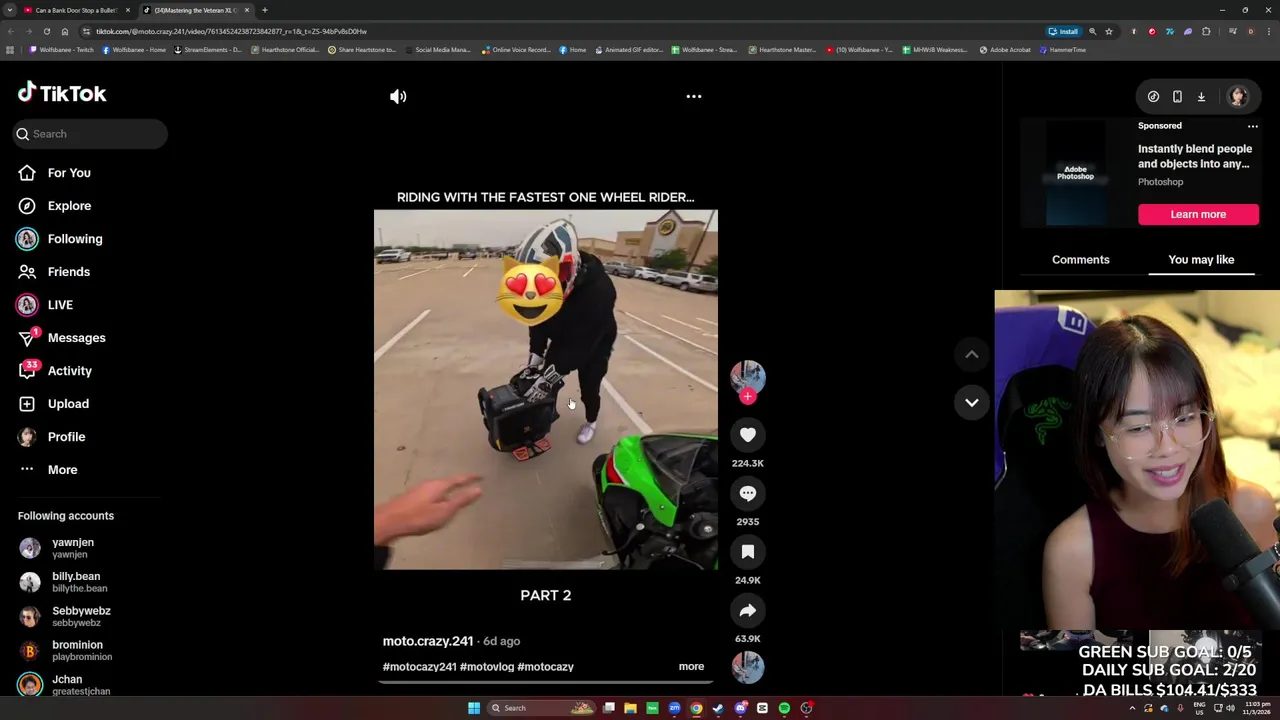Open creator avatar beside the video
1280x720 pixels.
click(747, 377)
